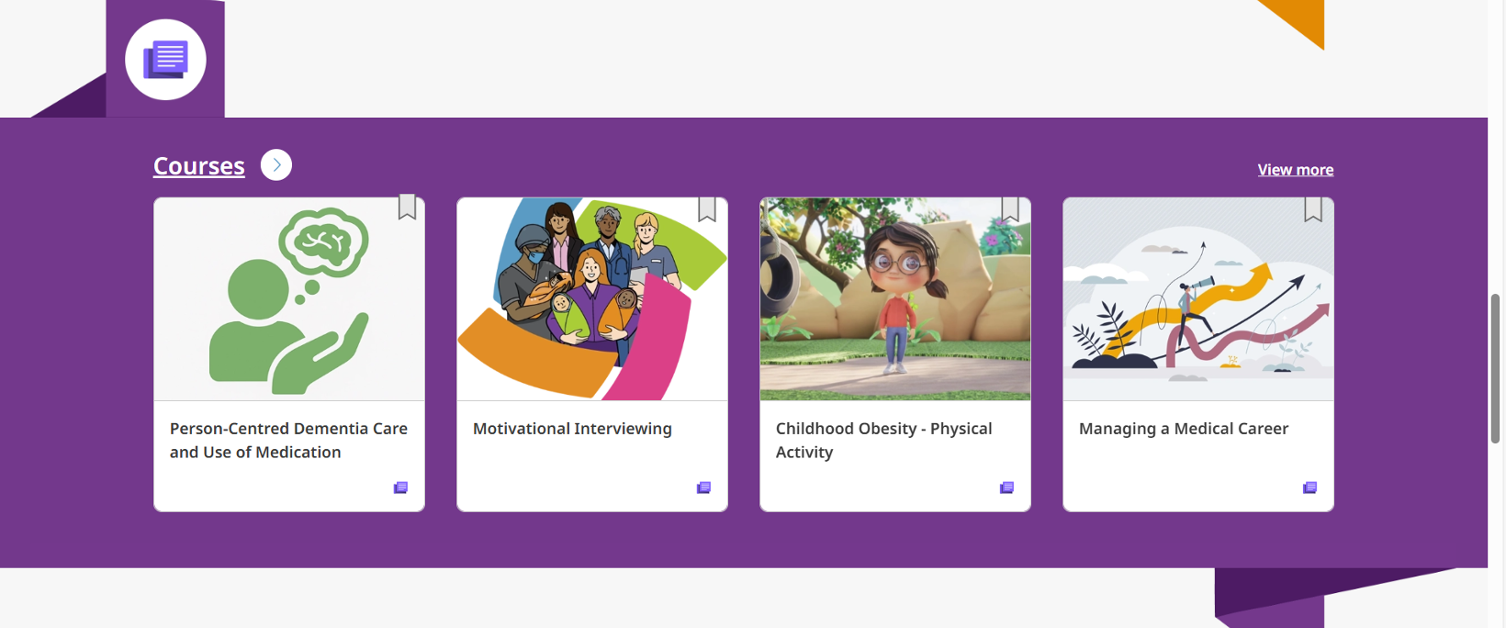This screenshot has height=628, width=1506.
Task: Open the career arrows illustration thumbnail
Action: pyautogui.click(x=1198, y=299)
